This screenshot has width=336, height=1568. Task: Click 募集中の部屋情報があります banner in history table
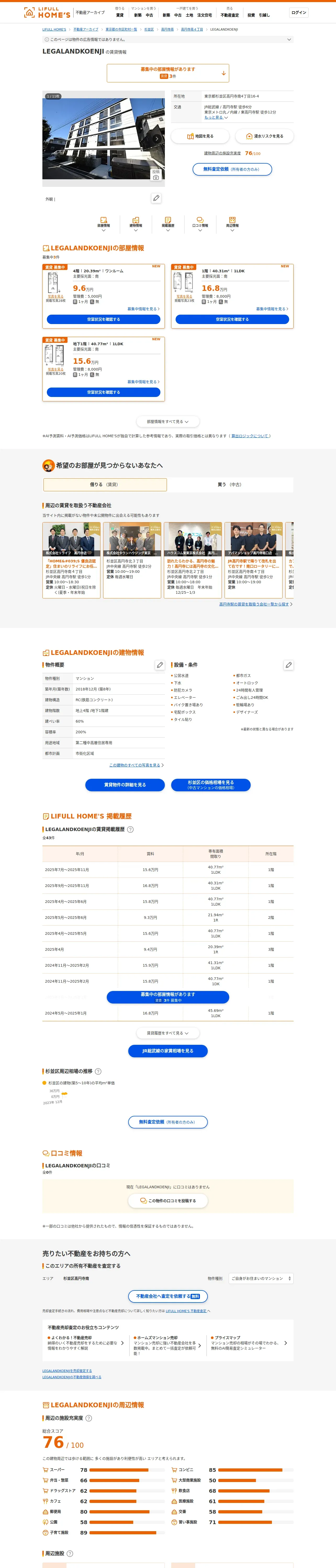click(168, 997)
